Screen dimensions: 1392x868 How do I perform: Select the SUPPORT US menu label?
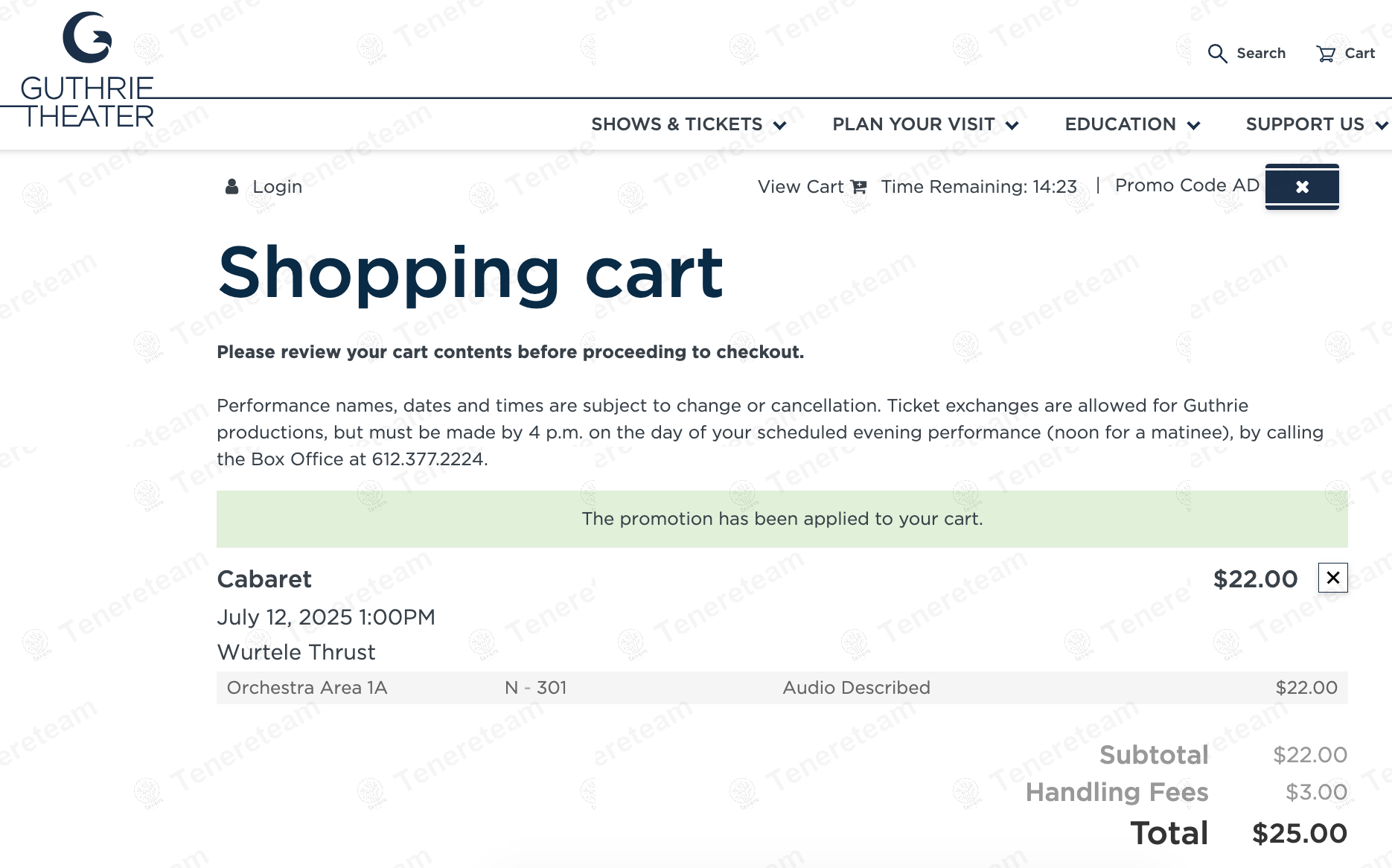(x=1304, y=124)
